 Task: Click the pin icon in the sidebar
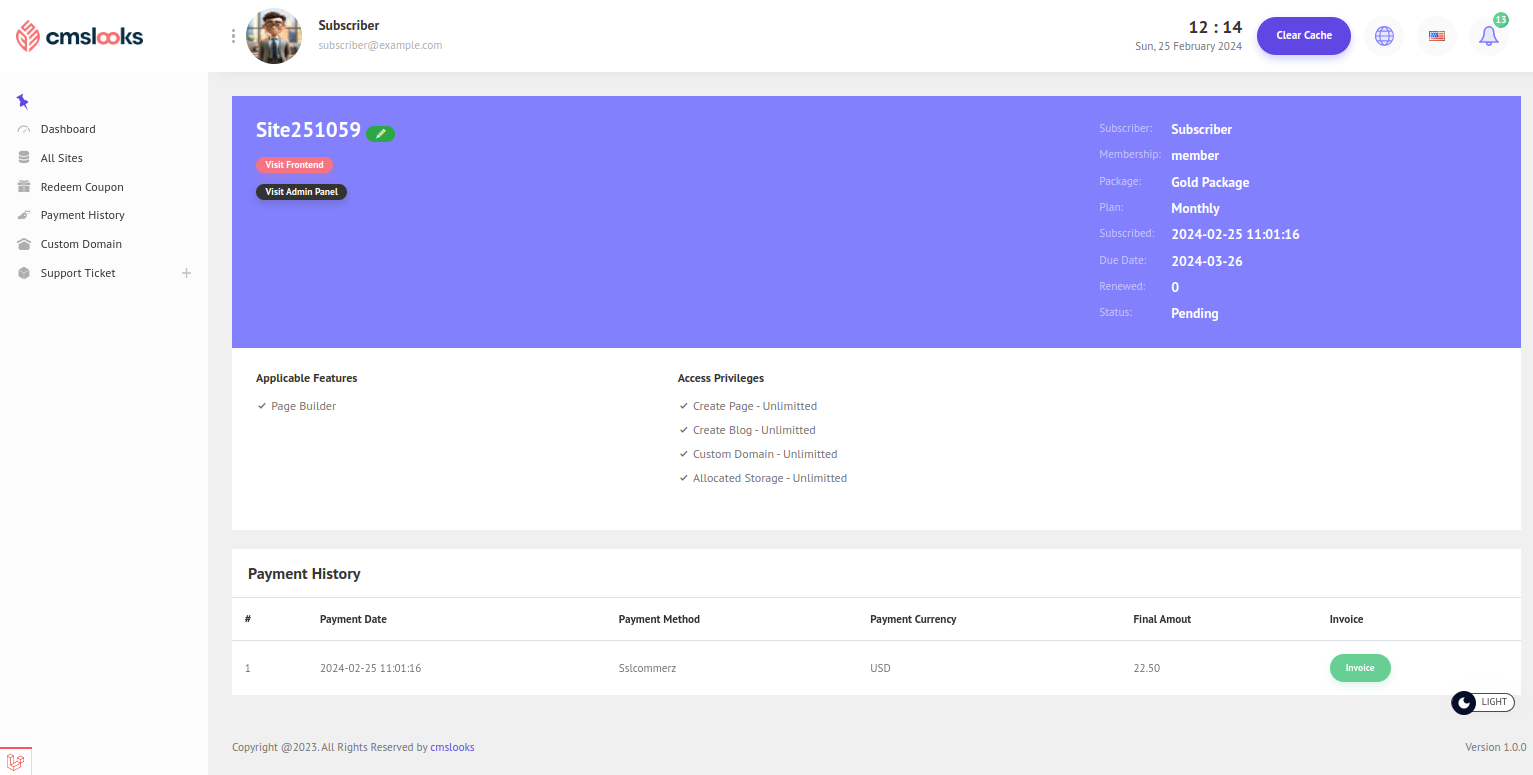[23, 101]
